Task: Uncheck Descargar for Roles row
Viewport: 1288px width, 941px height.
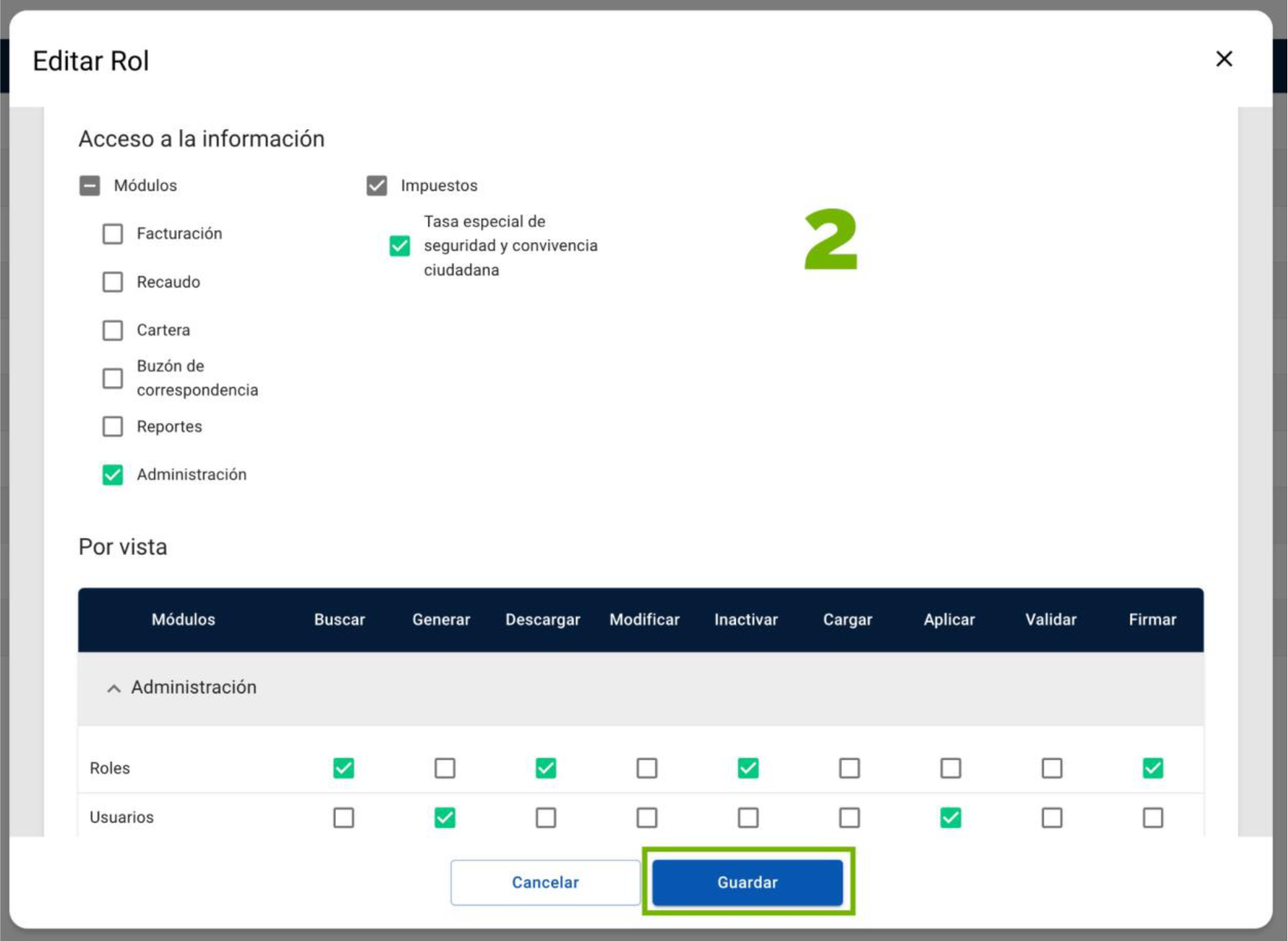Action: (545, 768)
